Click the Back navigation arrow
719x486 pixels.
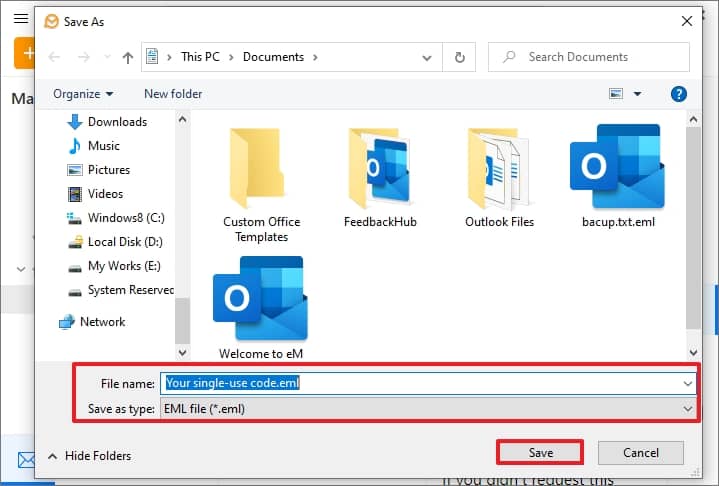click(54, 57)
